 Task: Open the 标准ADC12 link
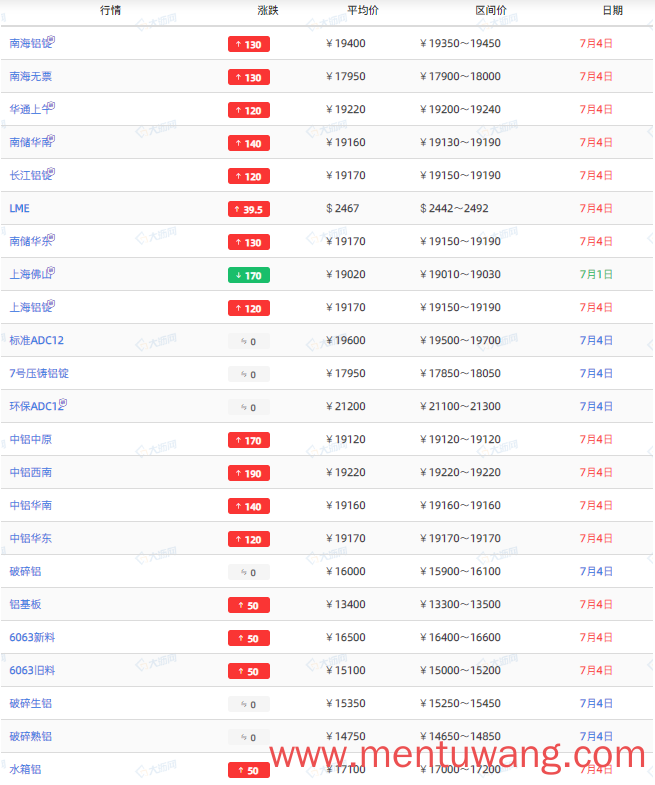point(37,340)
